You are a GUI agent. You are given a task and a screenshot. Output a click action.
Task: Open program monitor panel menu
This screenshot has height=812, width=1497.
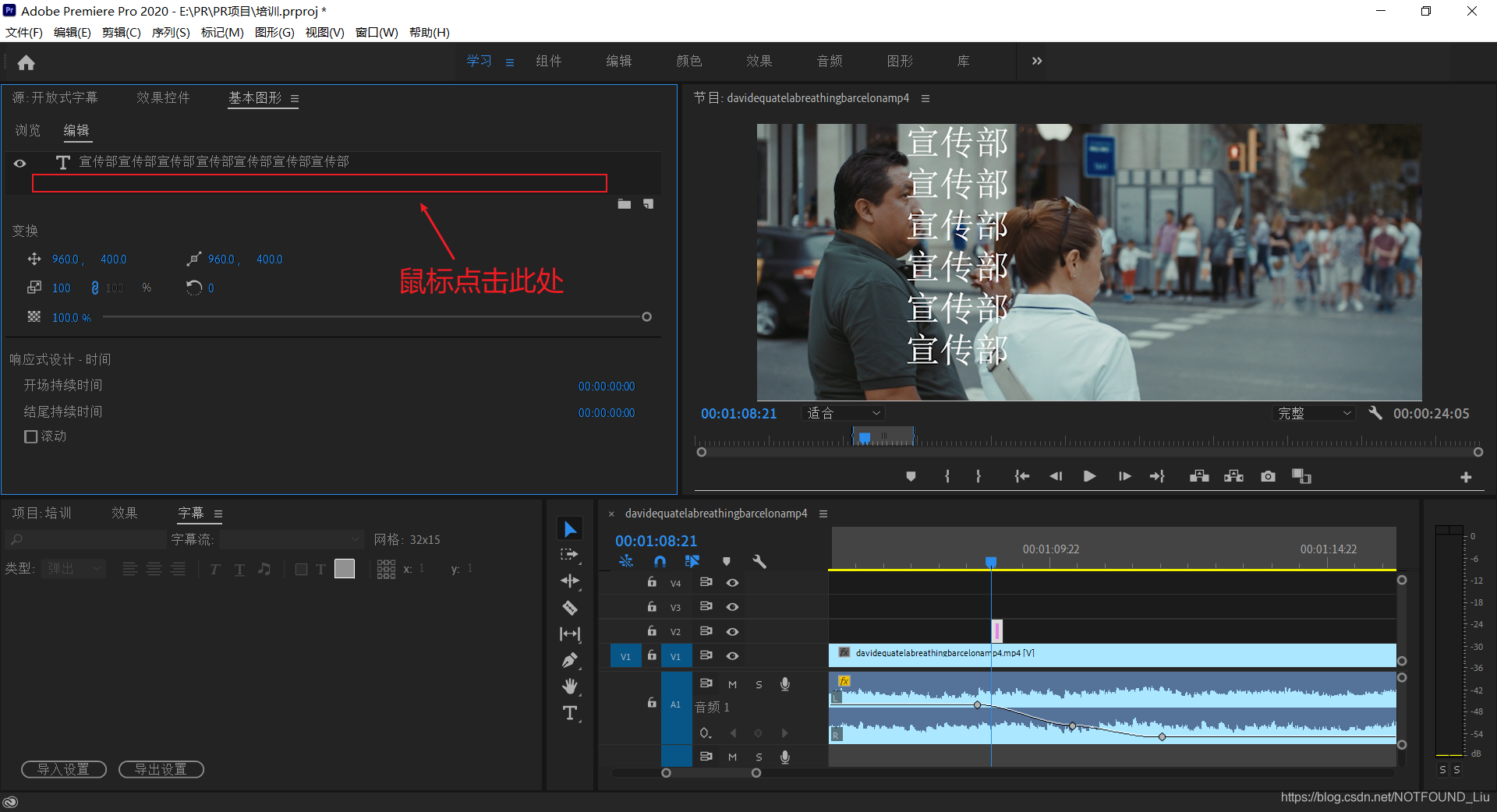coord(925,98)
